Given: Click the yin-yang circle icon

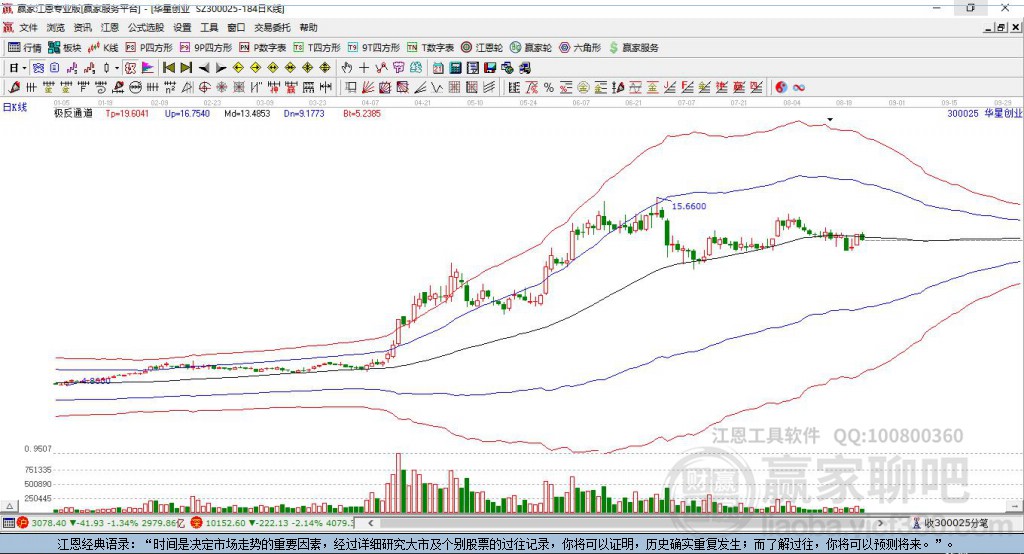Looking at the screenshot, I should coord(781,88).
